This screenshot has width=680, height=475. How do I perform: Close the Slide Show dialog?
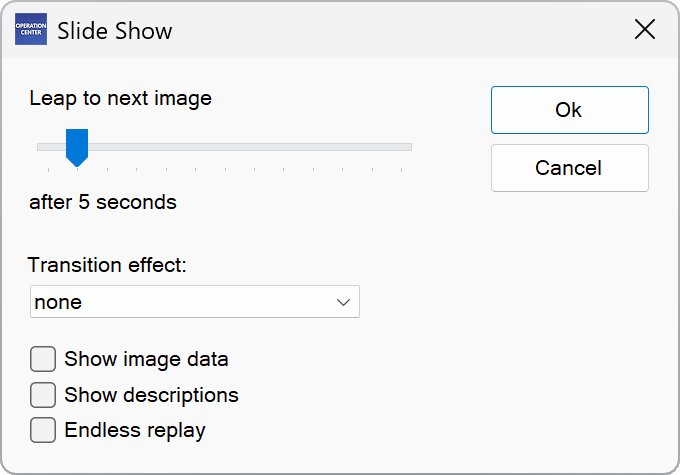pyautogui.click(x=645, y=30)
